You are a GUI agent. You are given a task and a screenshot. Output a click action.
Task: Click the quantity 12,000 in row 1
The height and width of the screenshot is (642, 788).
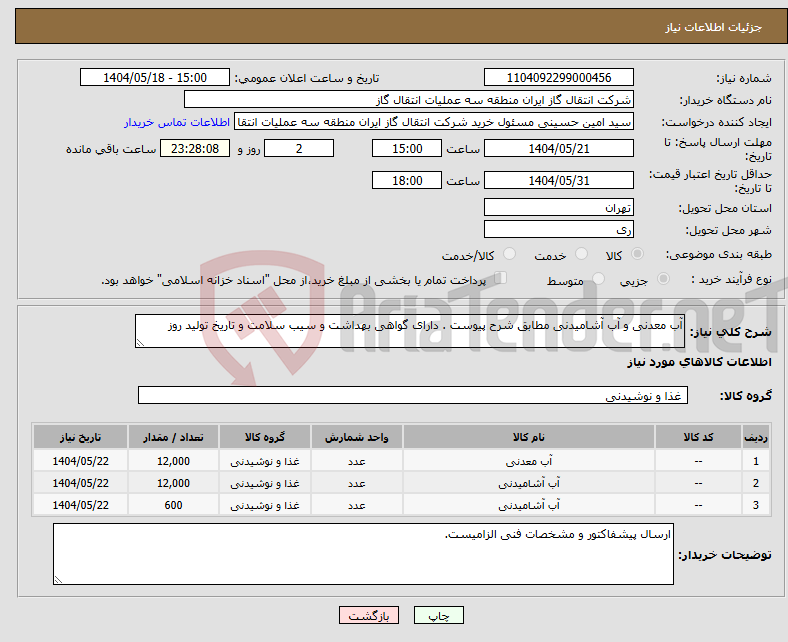(173, 461)
